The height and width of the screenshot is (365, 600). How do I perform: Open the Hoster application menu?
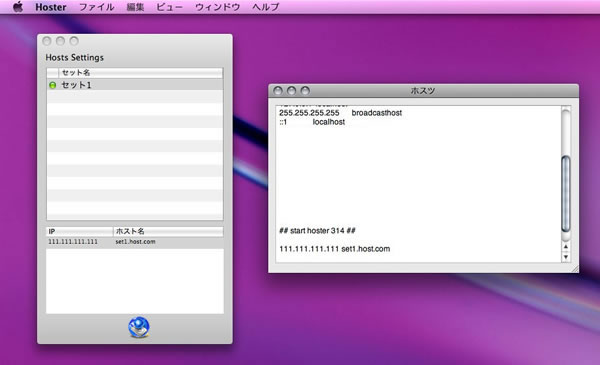point(51,7)
